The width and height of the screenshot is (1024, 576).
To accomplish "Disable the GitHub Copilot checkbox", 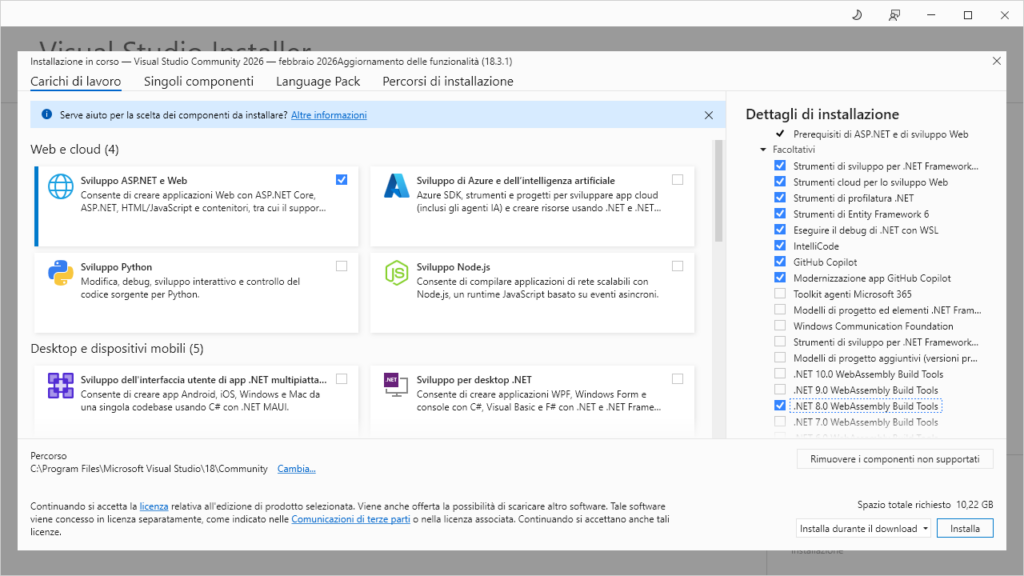I will pos(780,261).
